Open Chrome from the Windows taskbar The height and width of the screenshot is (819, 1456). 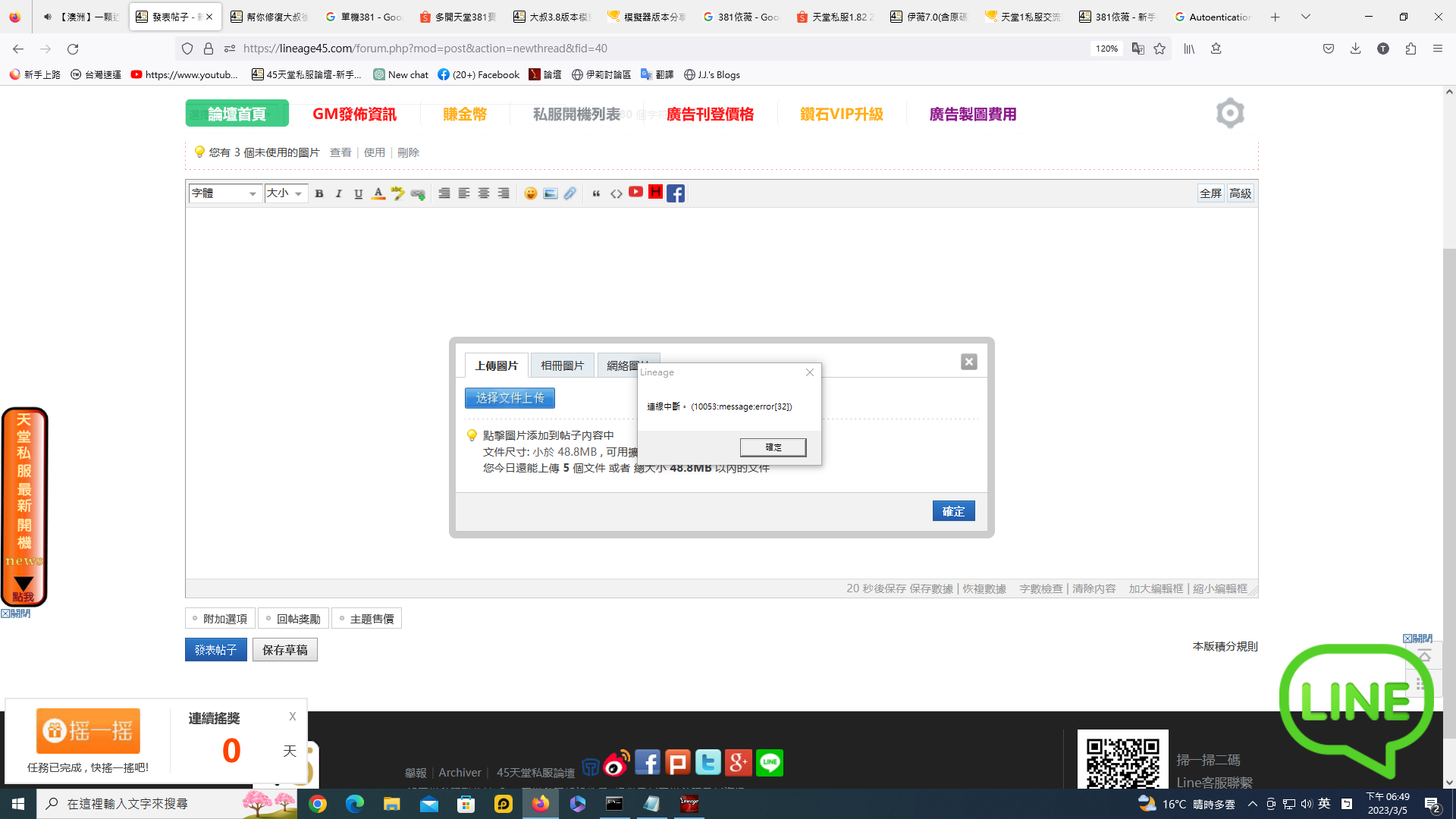coord(318,804)
